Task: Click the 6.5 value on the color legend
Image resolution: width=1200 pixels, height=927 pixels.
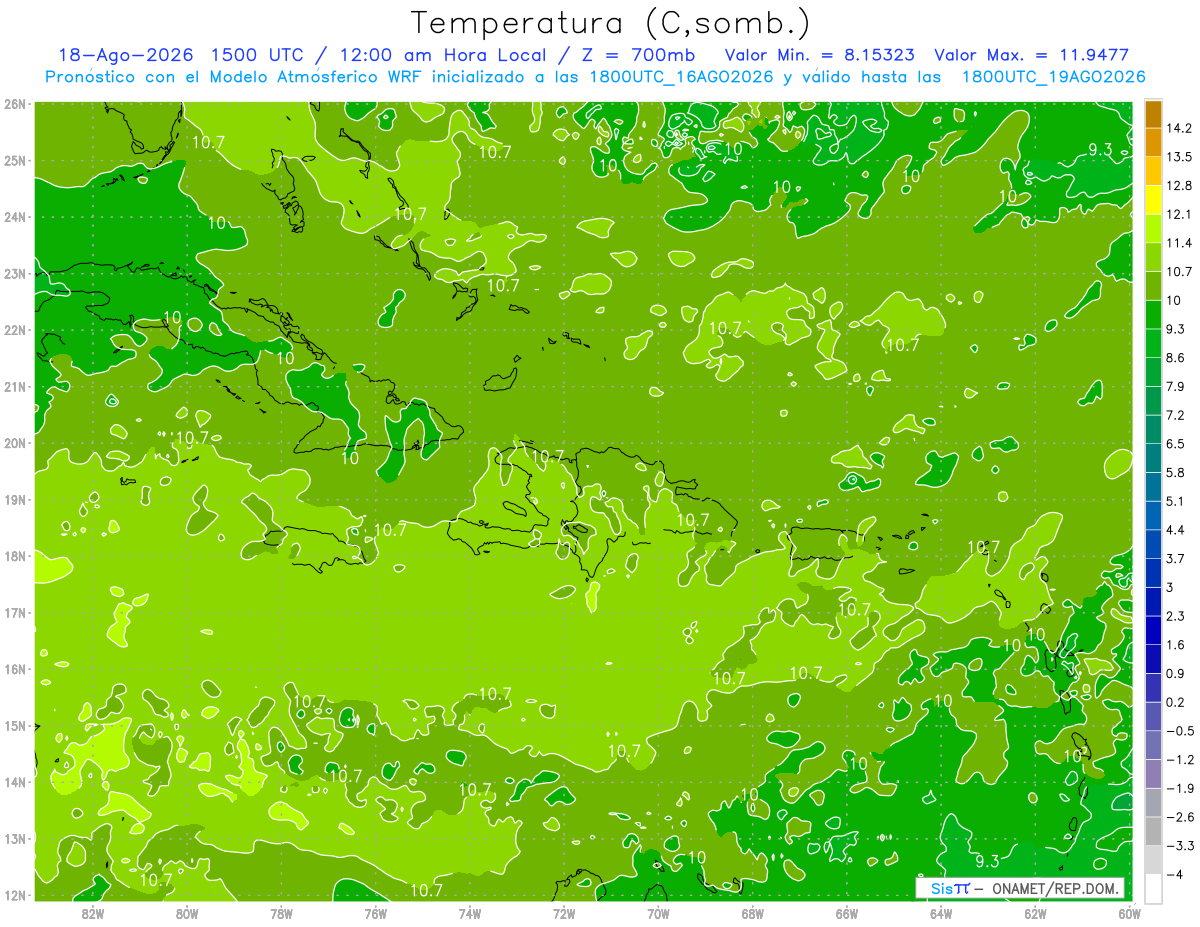Action: (x=1176, y=443)
